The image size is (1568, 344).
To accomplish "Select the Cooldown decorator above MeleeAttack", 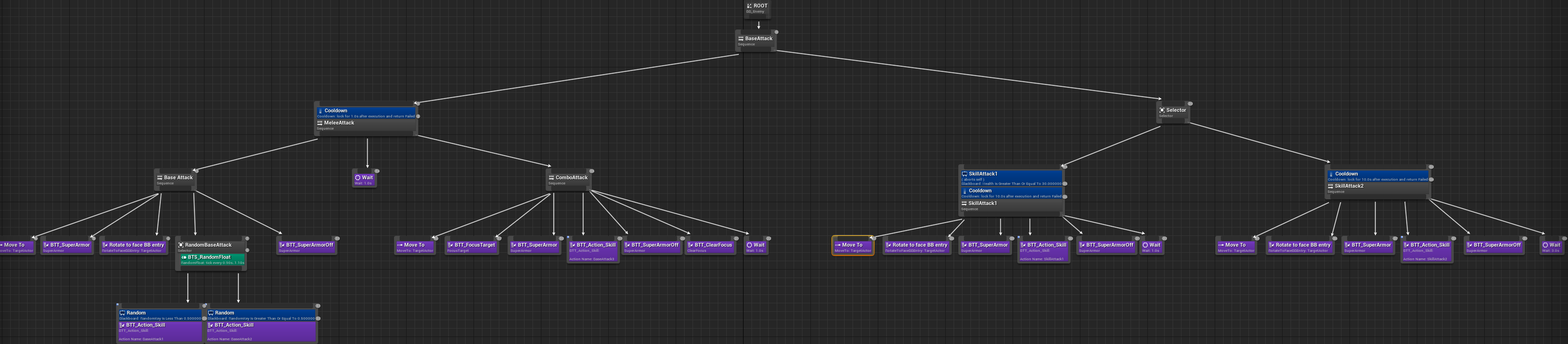I will point(366,113).
